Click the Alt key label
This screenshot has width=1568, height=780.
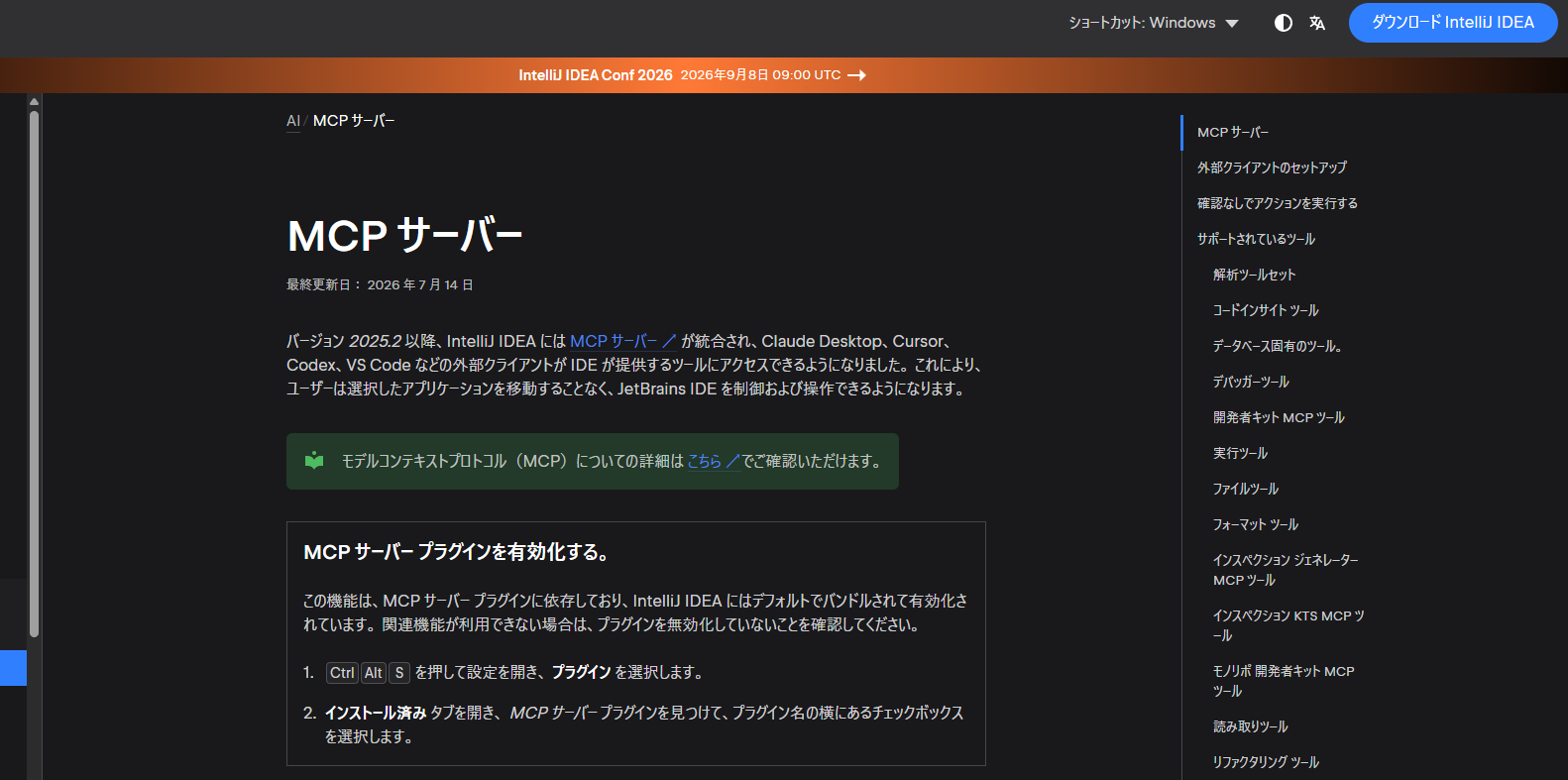[x=373, y=673]
